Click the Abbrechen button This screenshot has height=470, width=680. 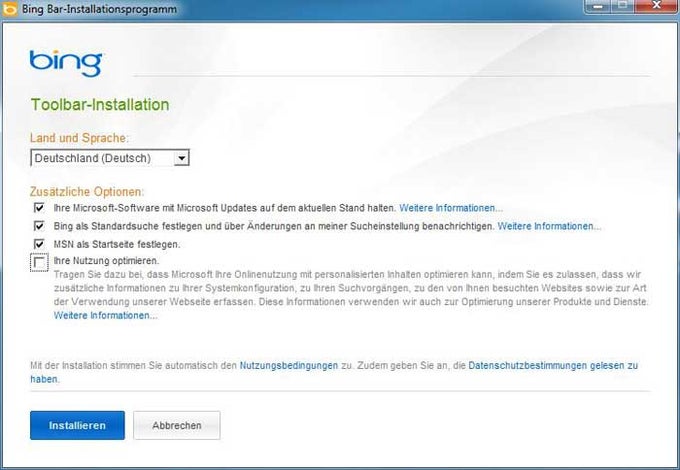[177, 425]
